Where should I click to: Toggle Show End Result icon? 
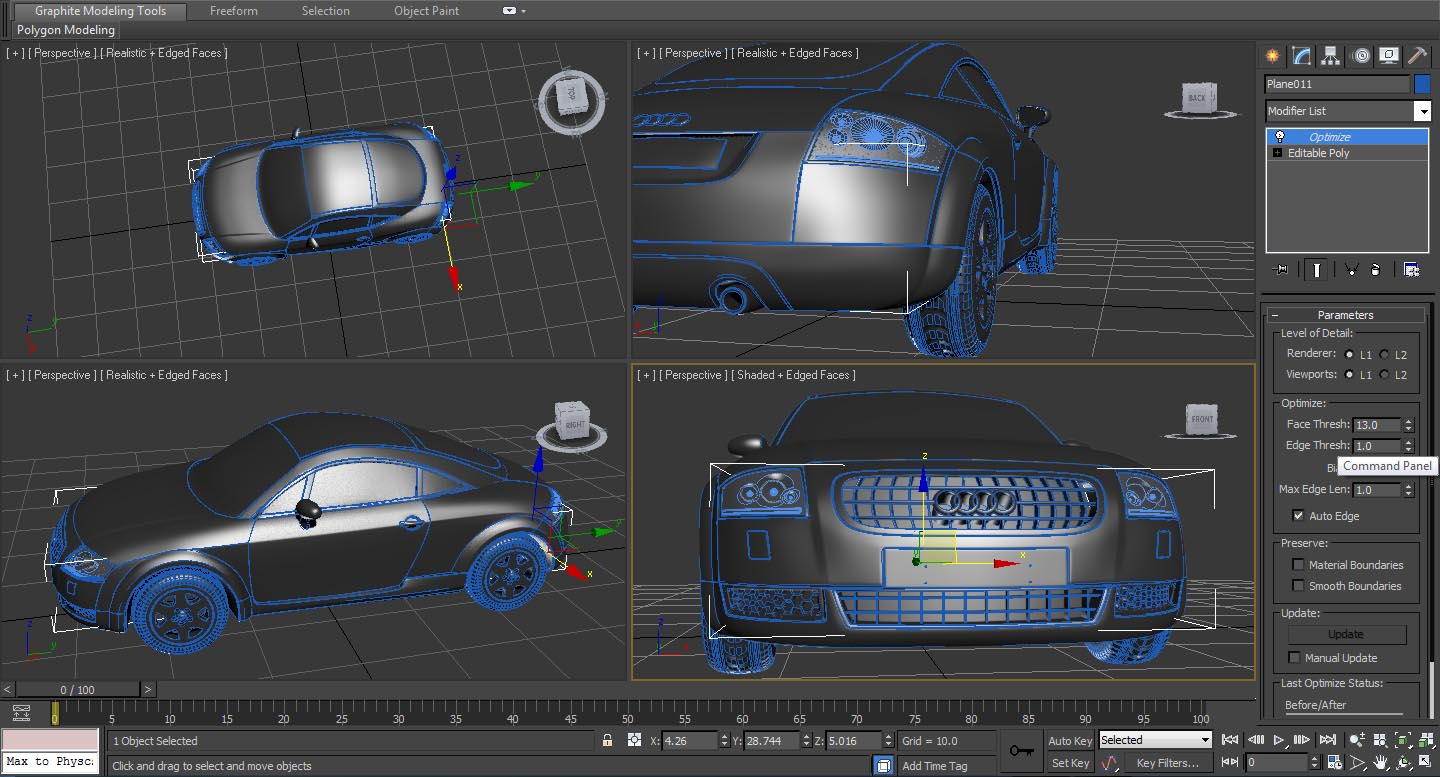tap(1317, 270)
